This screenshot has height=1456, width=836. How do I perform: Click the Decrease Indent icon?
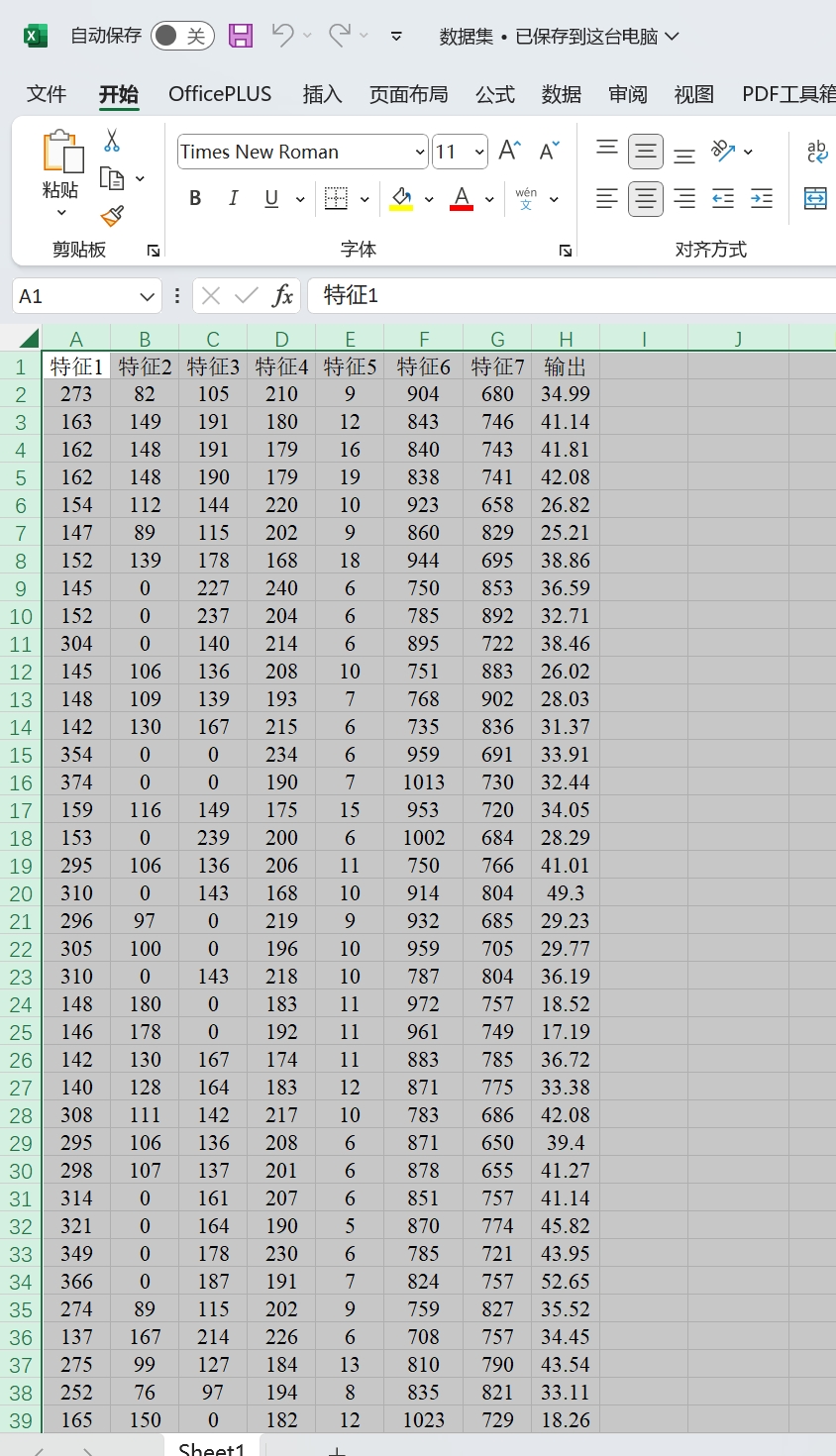point(723,199)
